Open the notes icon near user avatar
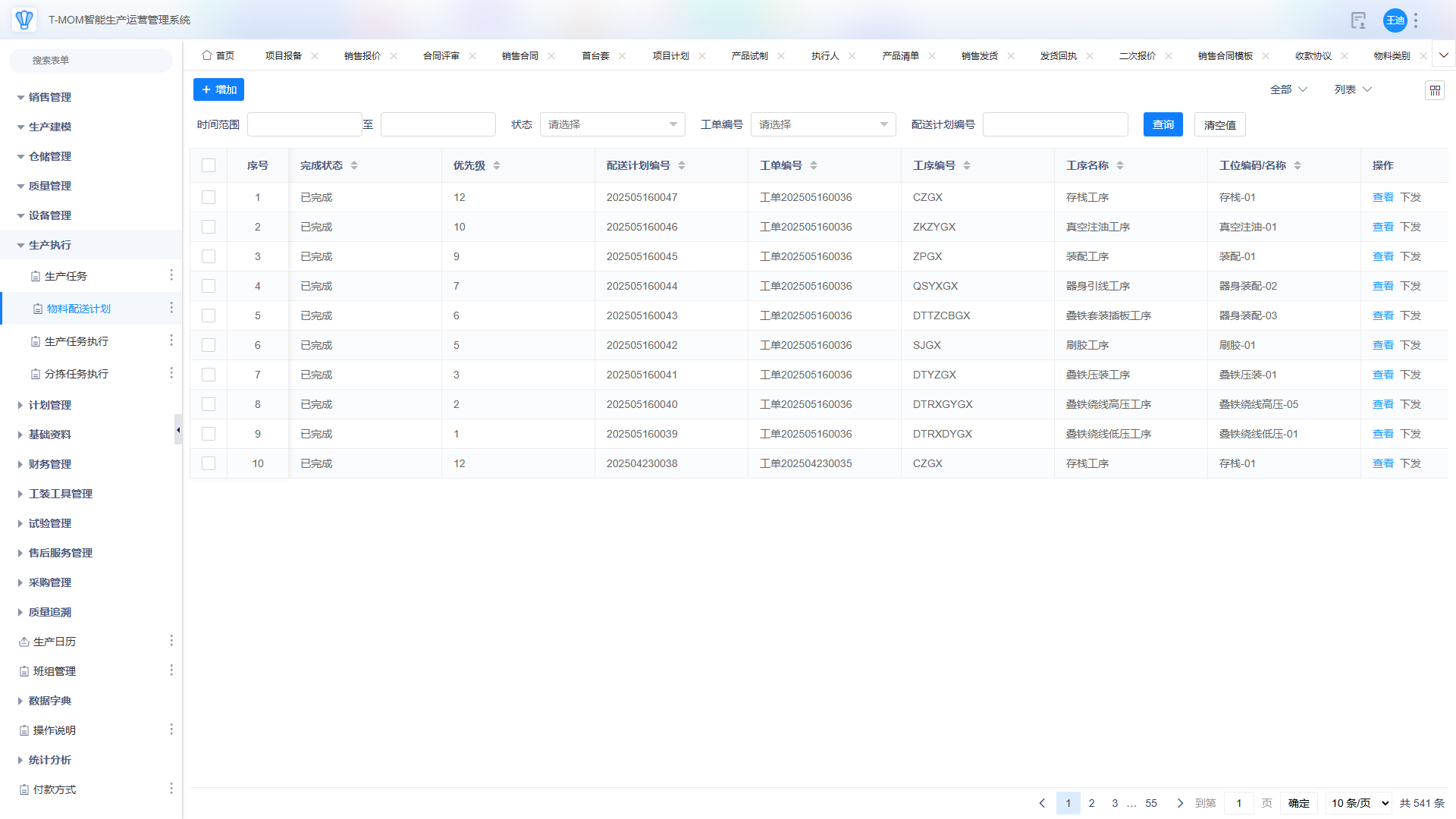This screenshot has height=819, width=1456. 1358,20
